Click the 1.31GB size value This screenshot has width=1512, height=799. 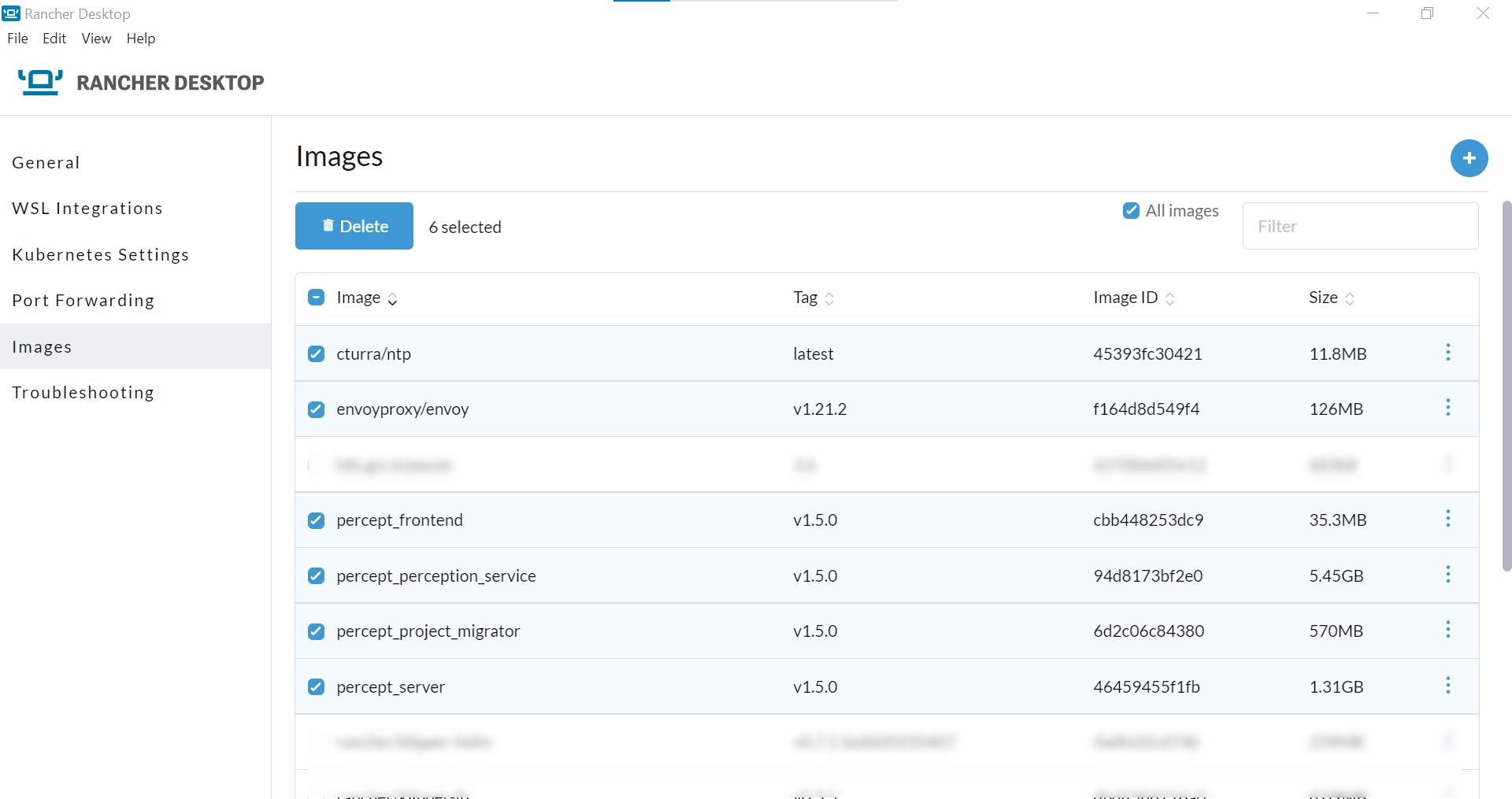click(x=1336, y=687)
